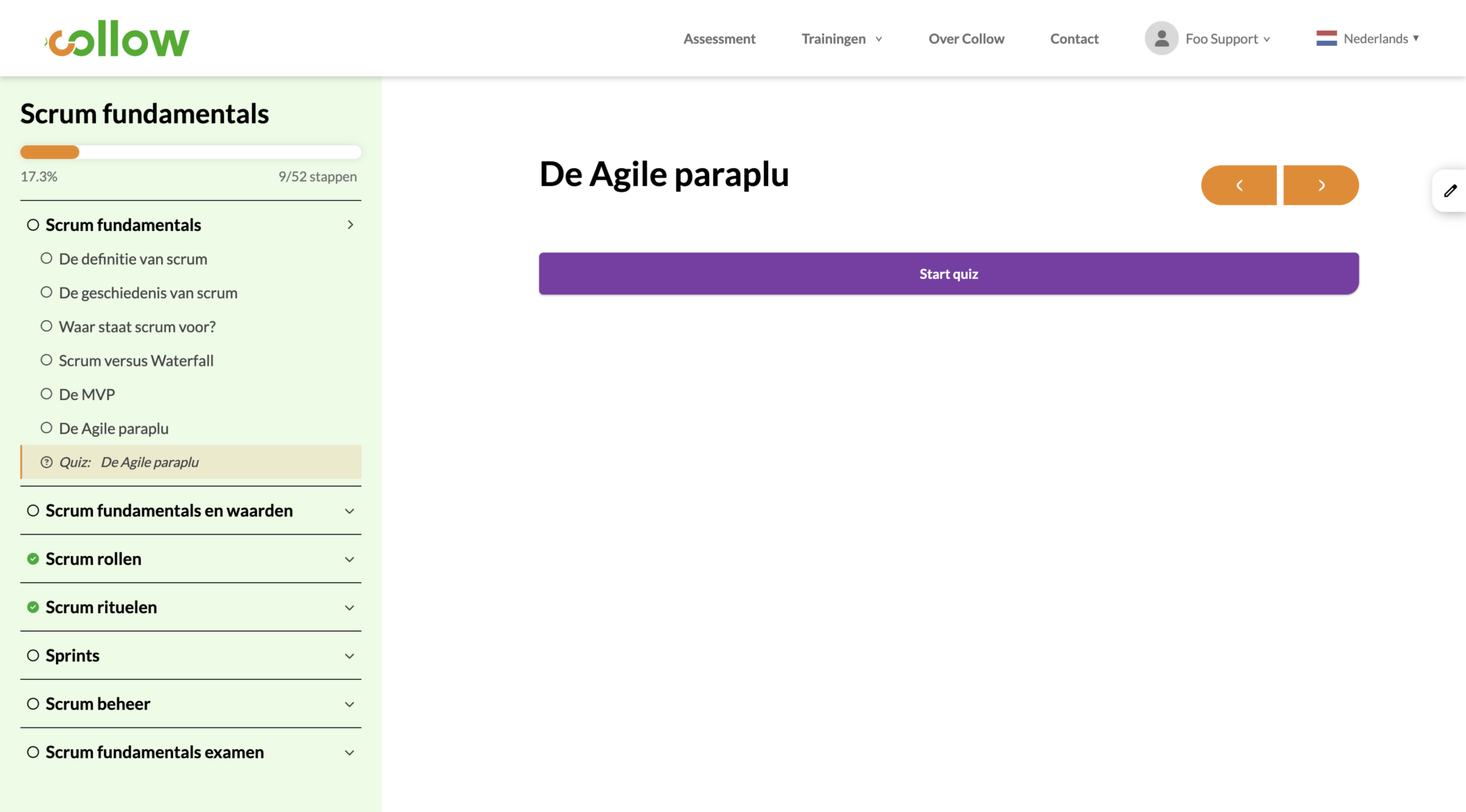Open lesson Waar staat scrum voor?

137,327
